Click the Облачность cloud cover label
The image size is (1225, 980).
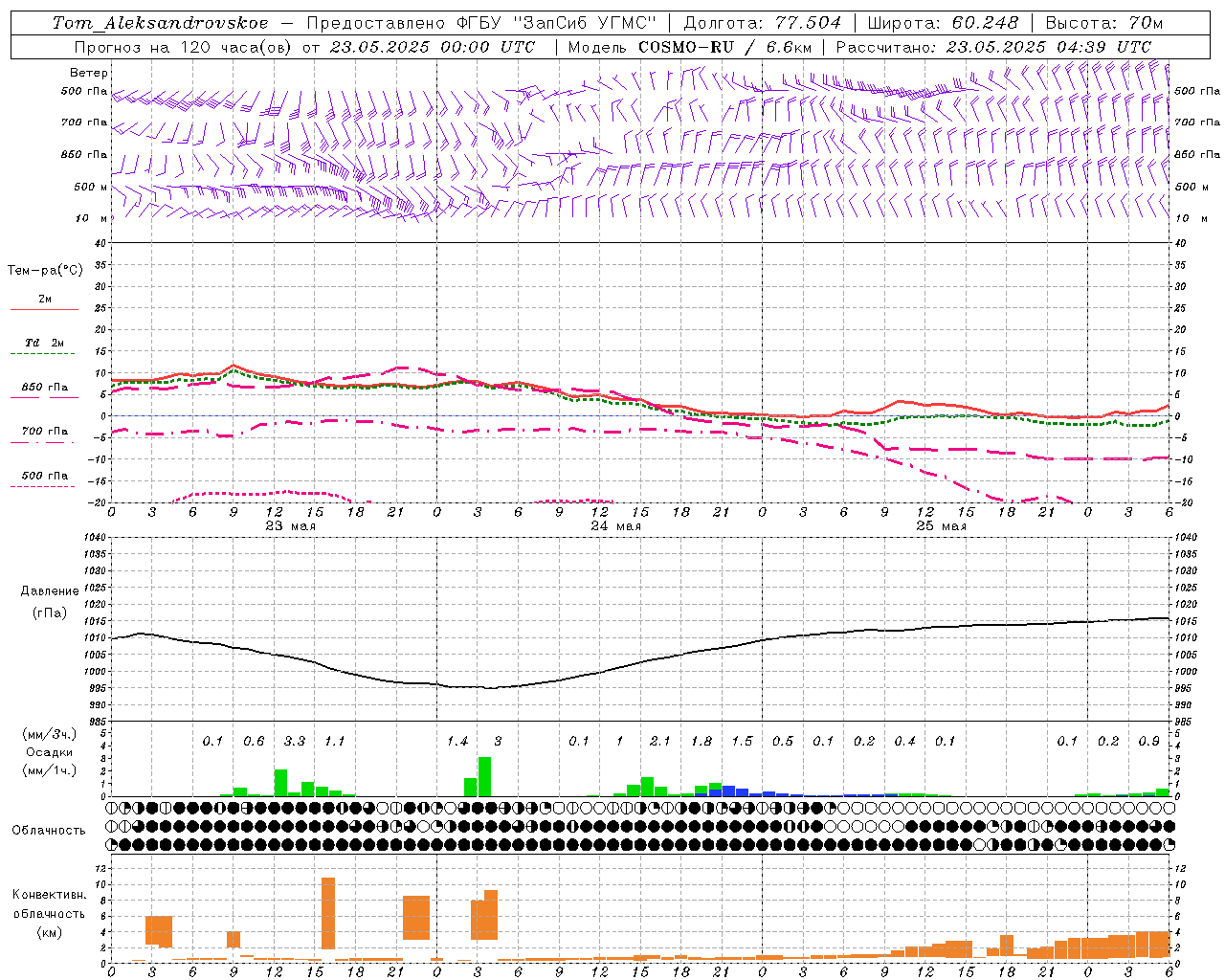click(x=49, y=831)
